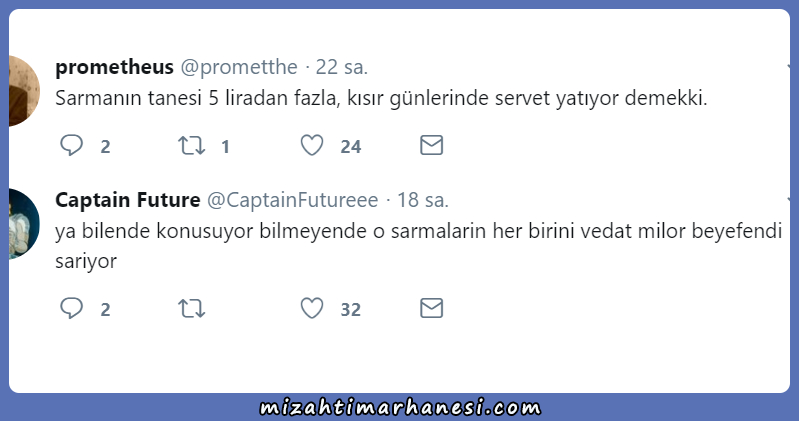Reply to prometheus's tweet
The image size is (799, 421).
tap(71, 145)
